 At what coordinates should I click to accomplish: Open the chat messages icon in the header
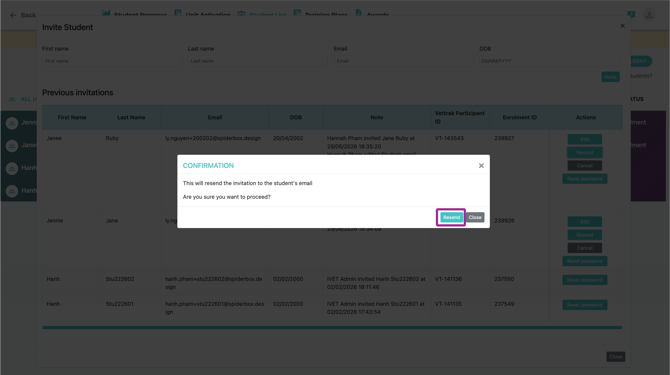631,15
